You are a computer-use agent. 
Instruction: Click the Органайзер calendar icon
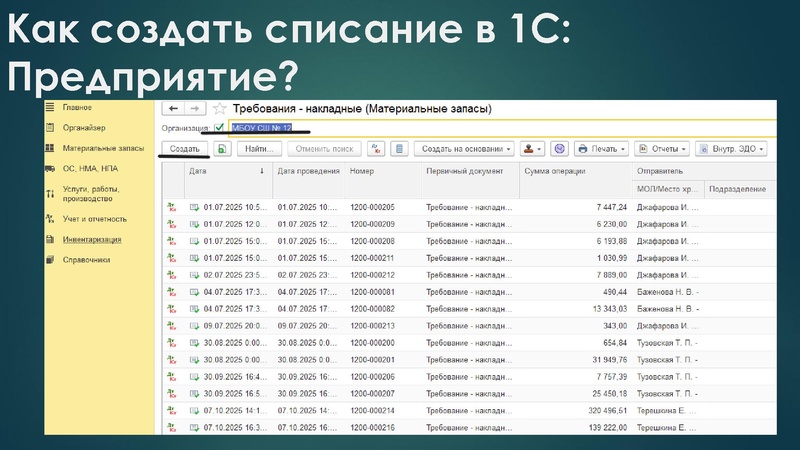coord(49,128)
